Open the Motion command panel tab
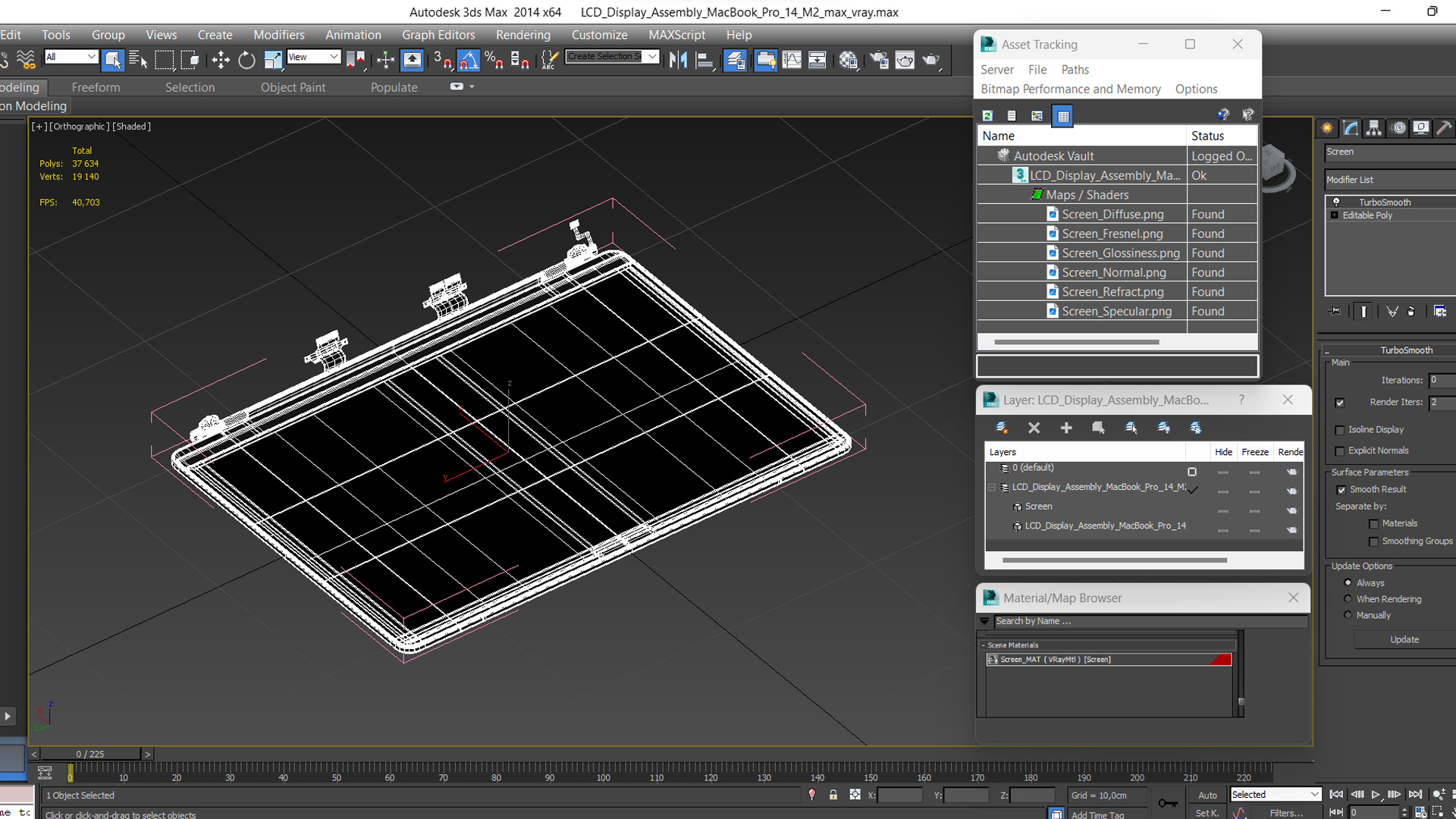 tap(1398, 128)
